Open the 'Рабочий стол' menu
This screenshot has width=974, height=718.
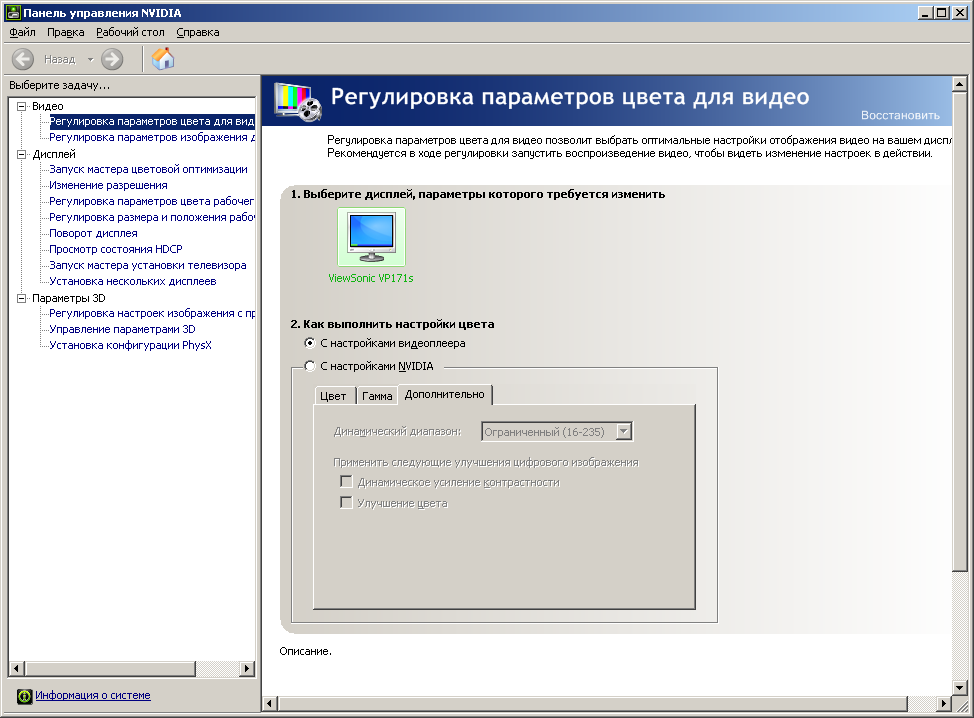[130, 32]
